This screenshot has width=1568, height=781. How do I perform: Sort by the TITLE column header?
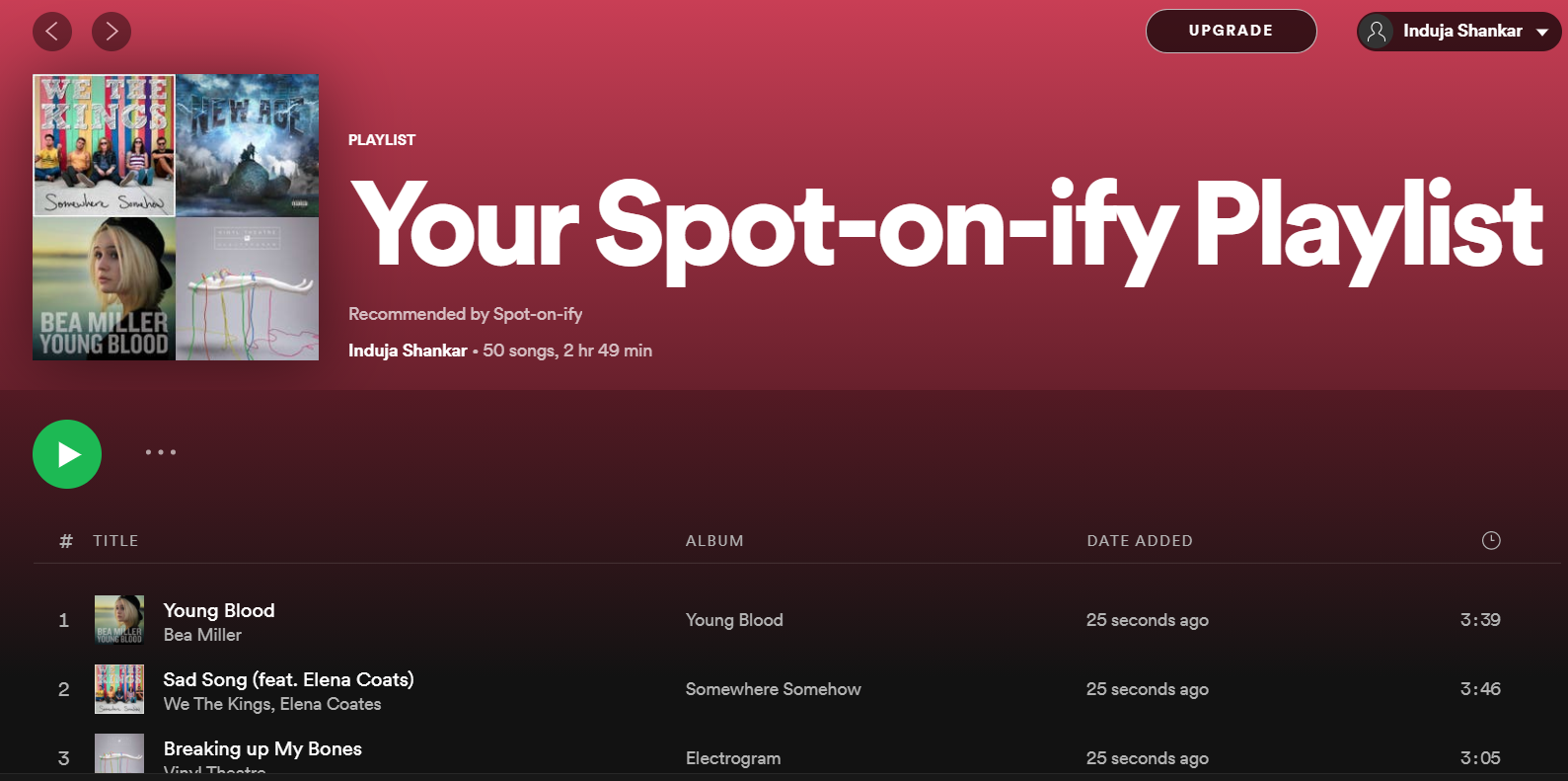(115, 541)
